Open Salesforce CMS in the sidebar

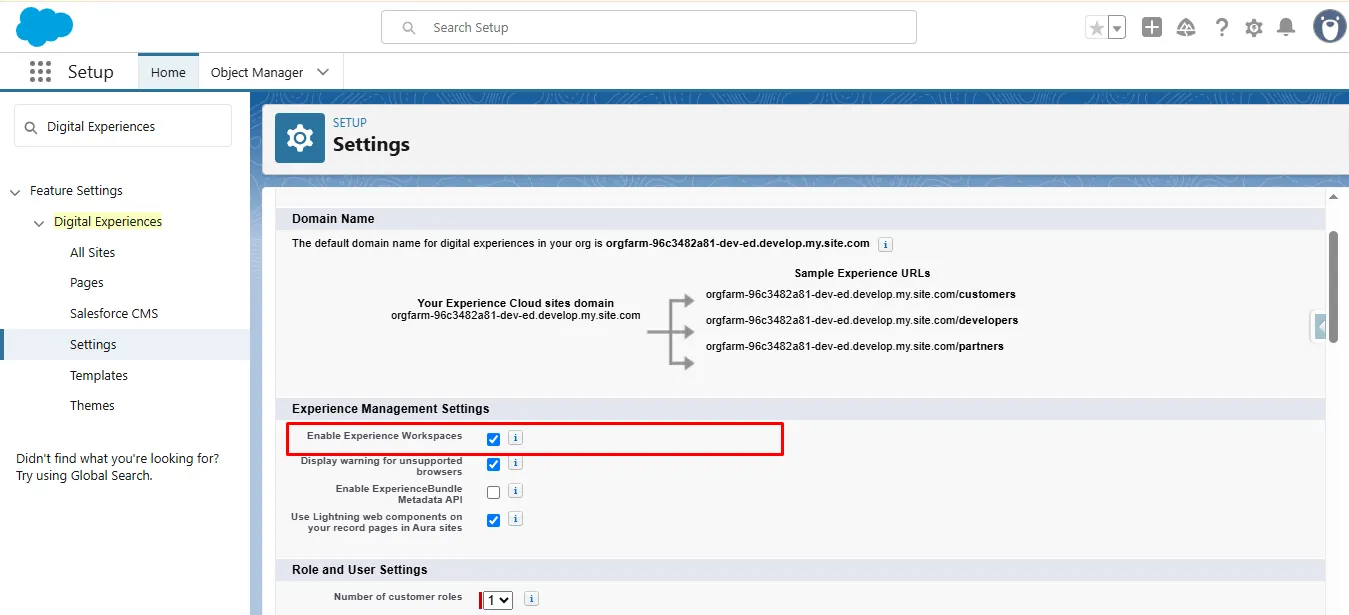pos(114,314)
